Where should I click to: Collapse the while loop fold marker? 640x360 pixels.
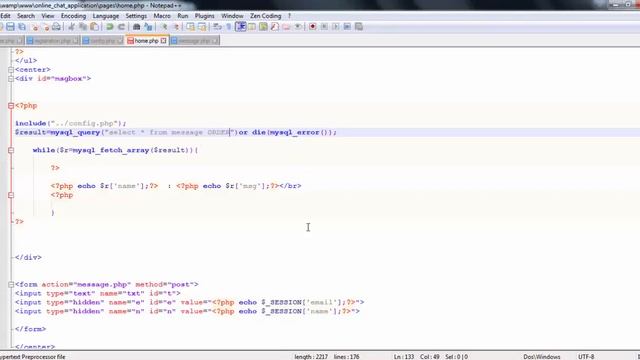11,150
